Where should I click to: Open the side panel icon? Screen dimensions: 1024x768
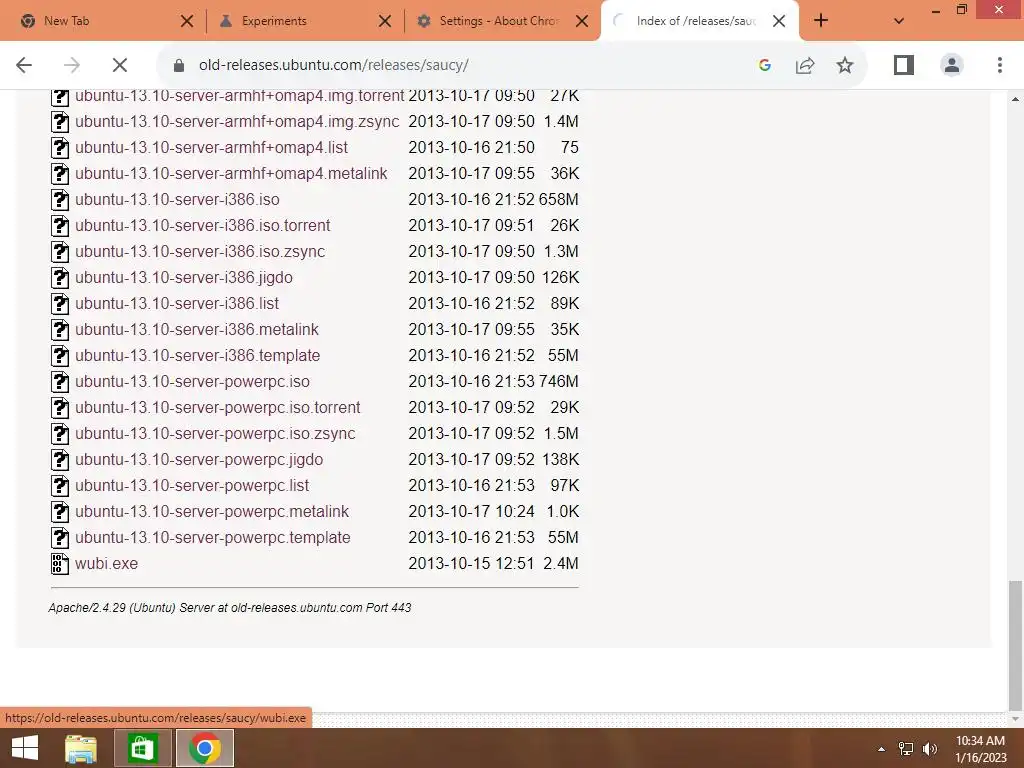(904, 65)
